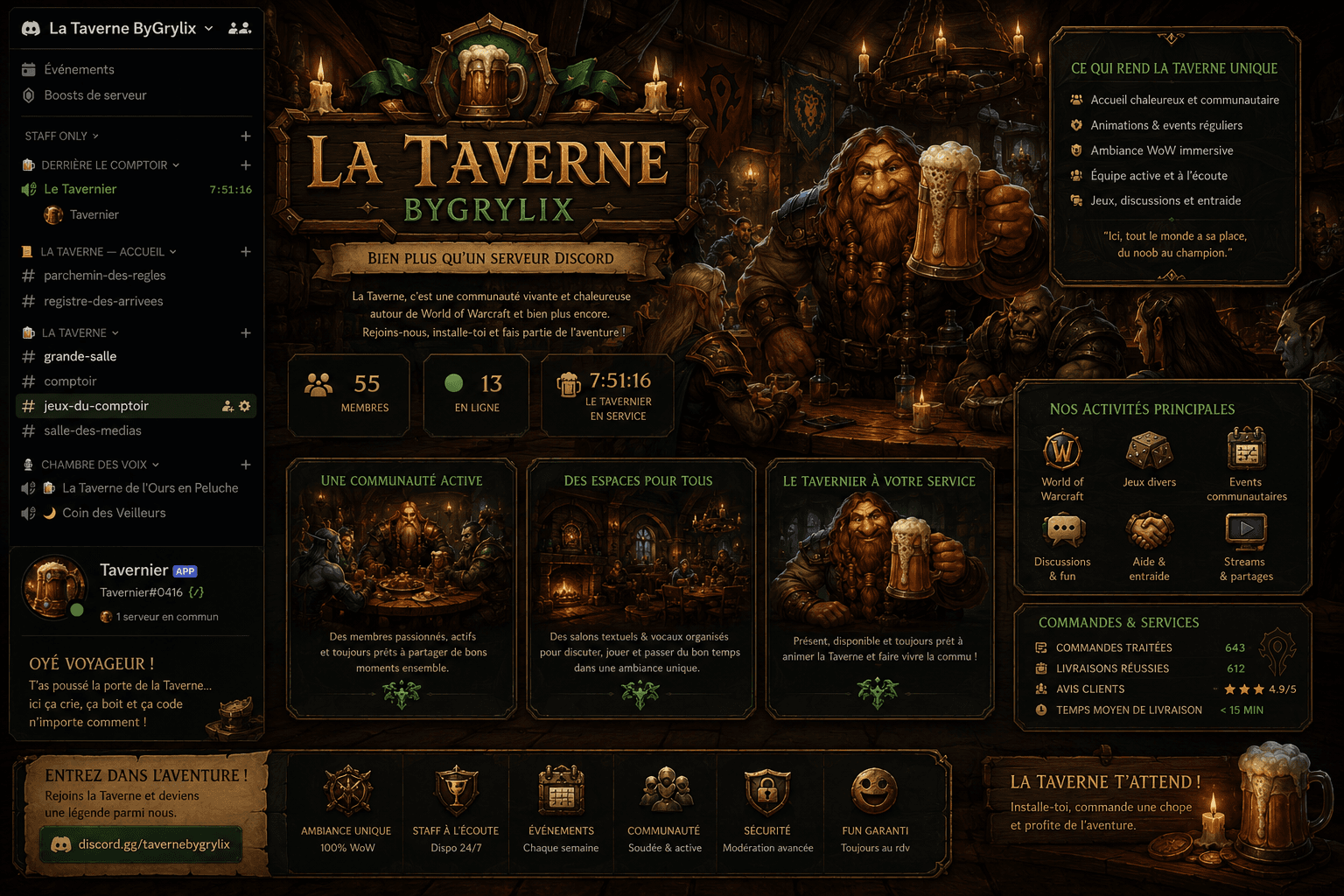Screen dimensions: 1344x896
Task: Click the World of Warcraft activity icon
Action: click(1062, 451)
